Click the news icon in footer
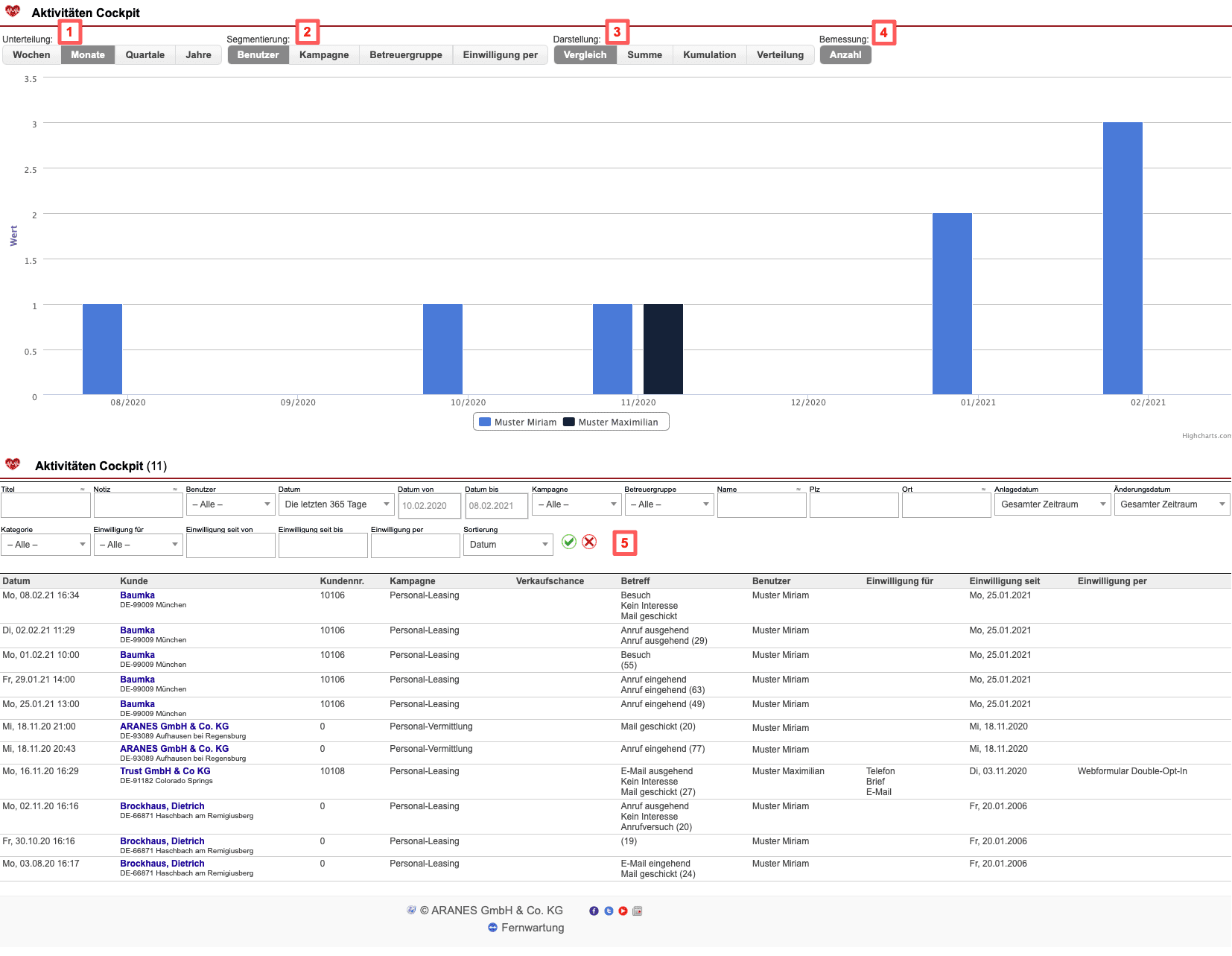This screenshot has height=956, width=1232. [637, 911]
